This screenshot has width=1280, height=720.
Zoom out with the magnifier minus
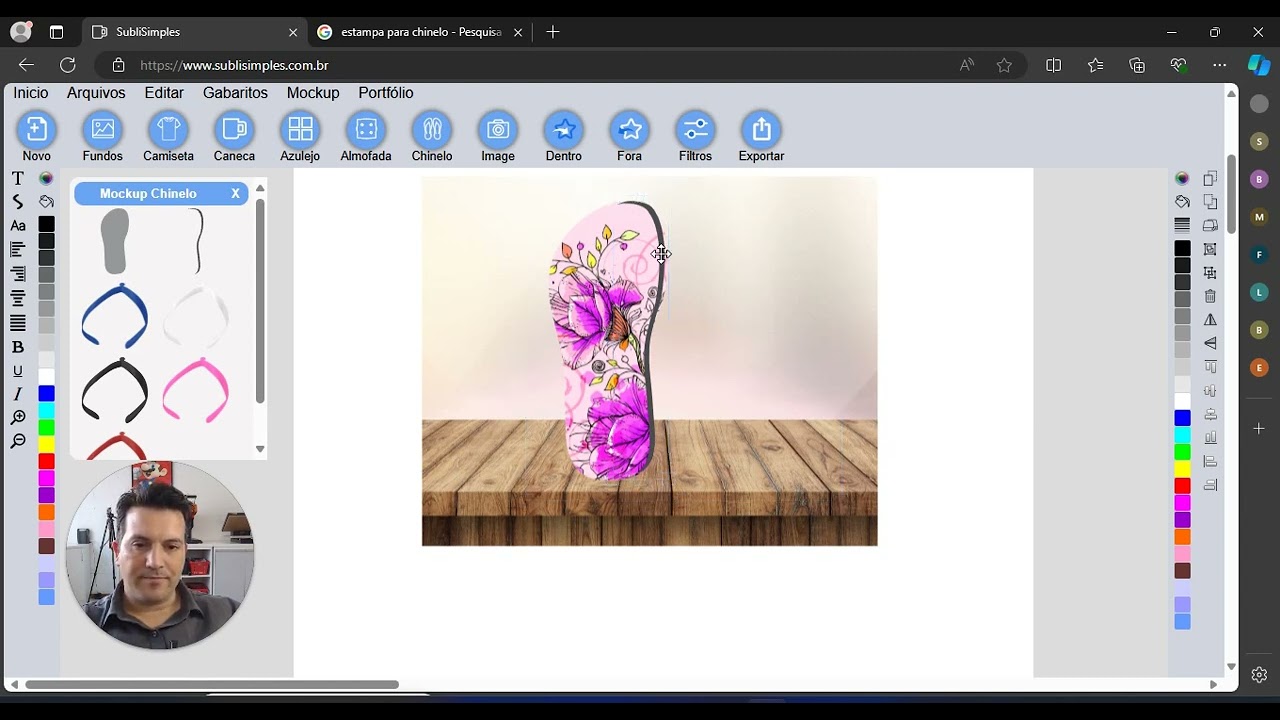coord(18,442)
